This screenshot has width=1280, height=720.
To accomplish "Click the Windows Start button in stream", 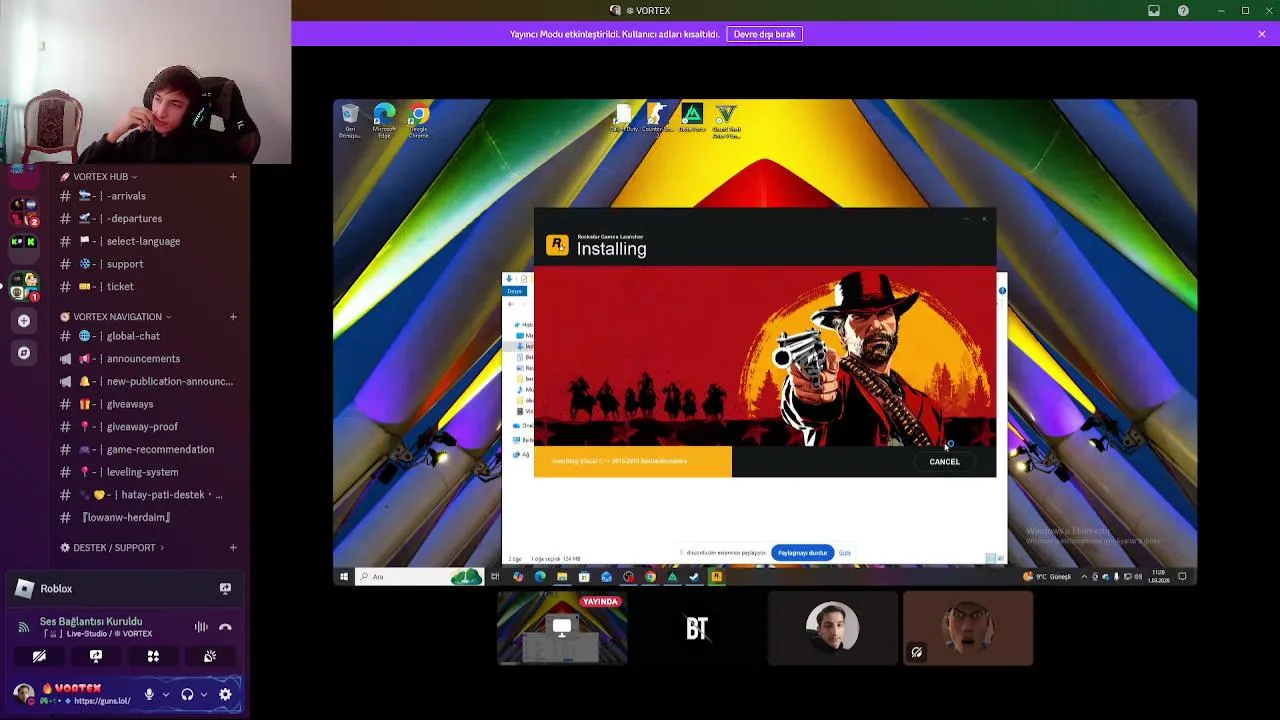I will [x=343, y=577].
